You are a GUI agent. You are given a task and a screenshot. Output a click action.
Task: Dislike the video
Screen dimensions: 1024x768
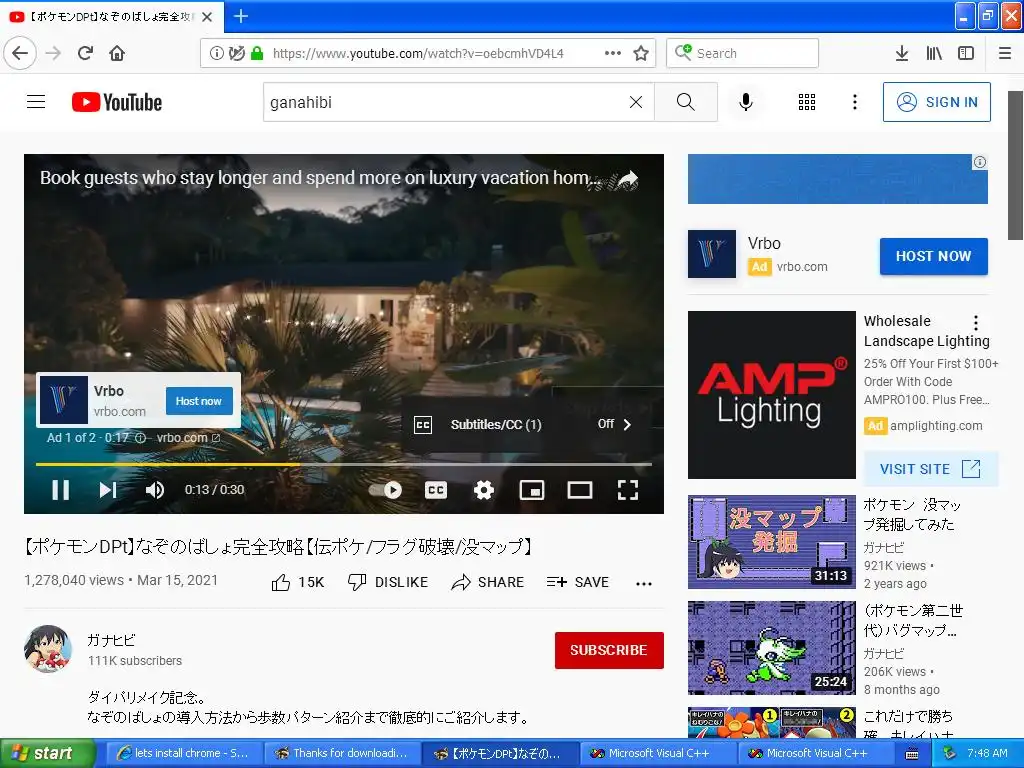[x=388, y=582]
